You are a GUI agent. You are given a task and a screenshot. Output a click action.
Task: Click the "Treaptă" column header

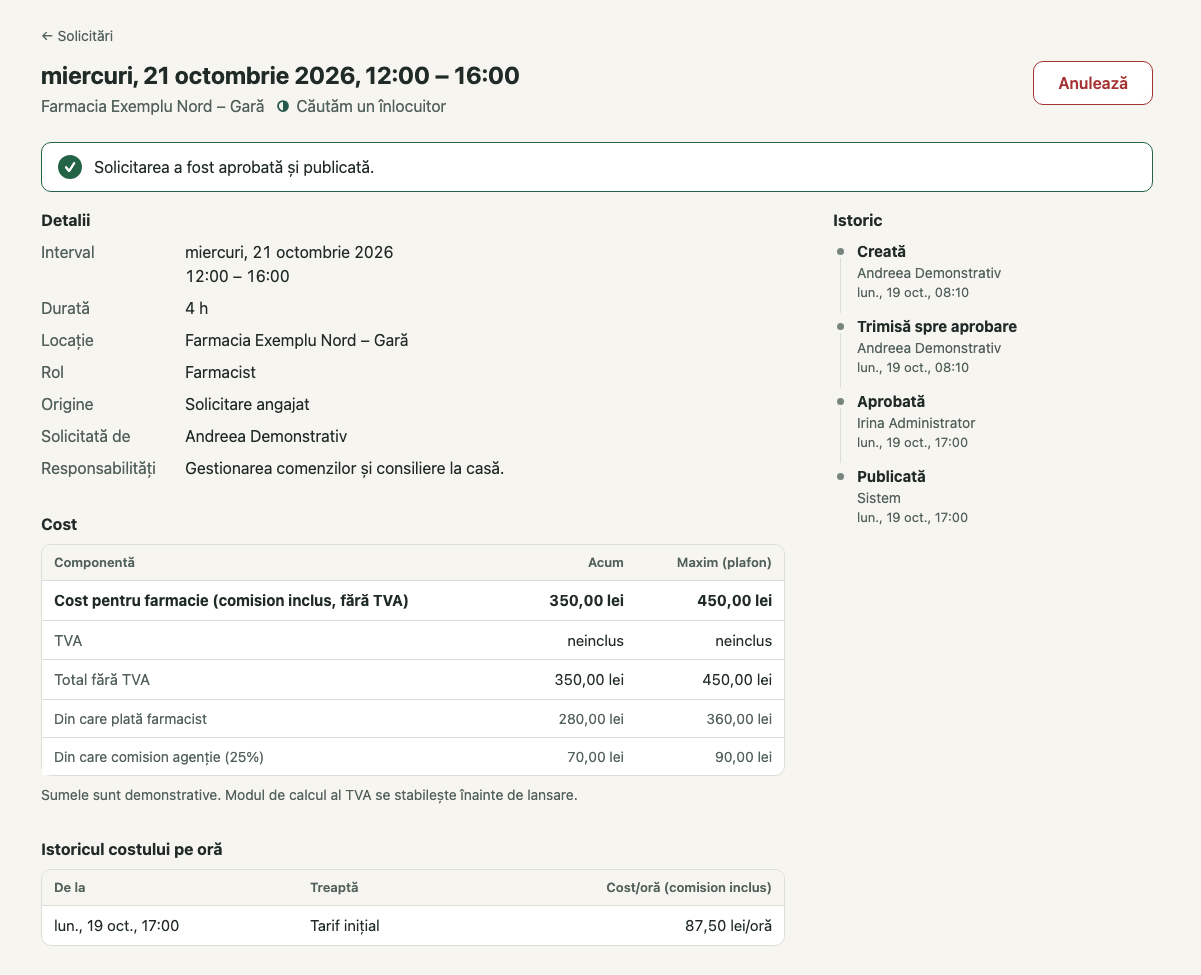click(x=334, y=887)
